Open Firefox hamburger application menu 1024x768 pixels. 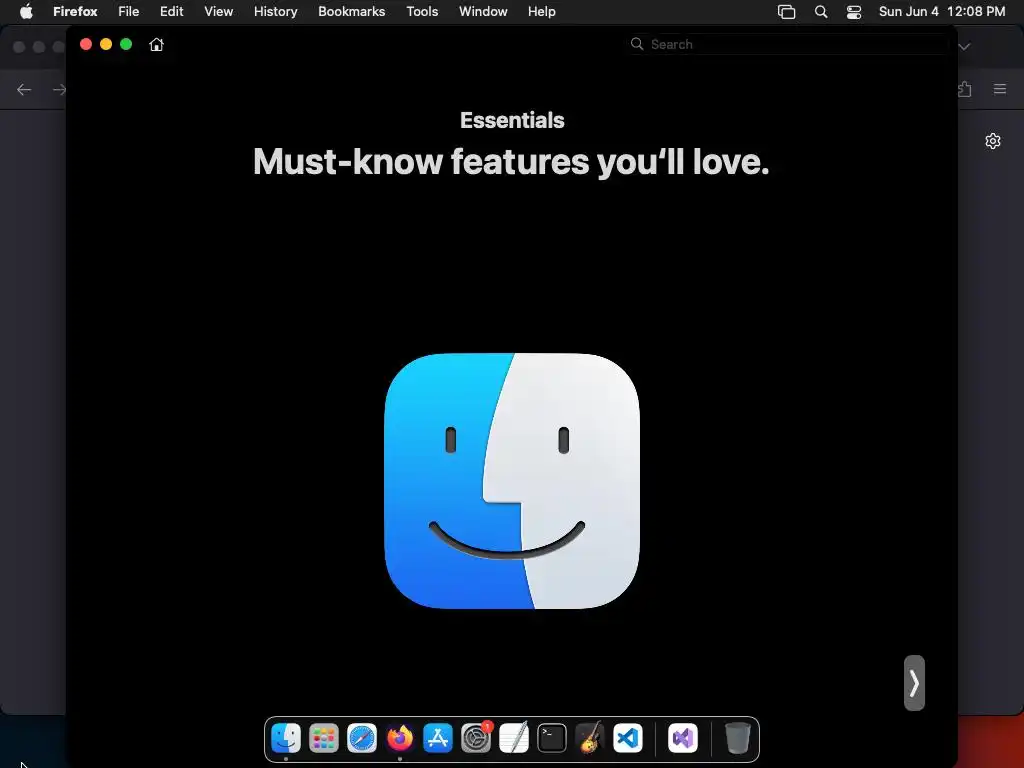[1000, 89]
